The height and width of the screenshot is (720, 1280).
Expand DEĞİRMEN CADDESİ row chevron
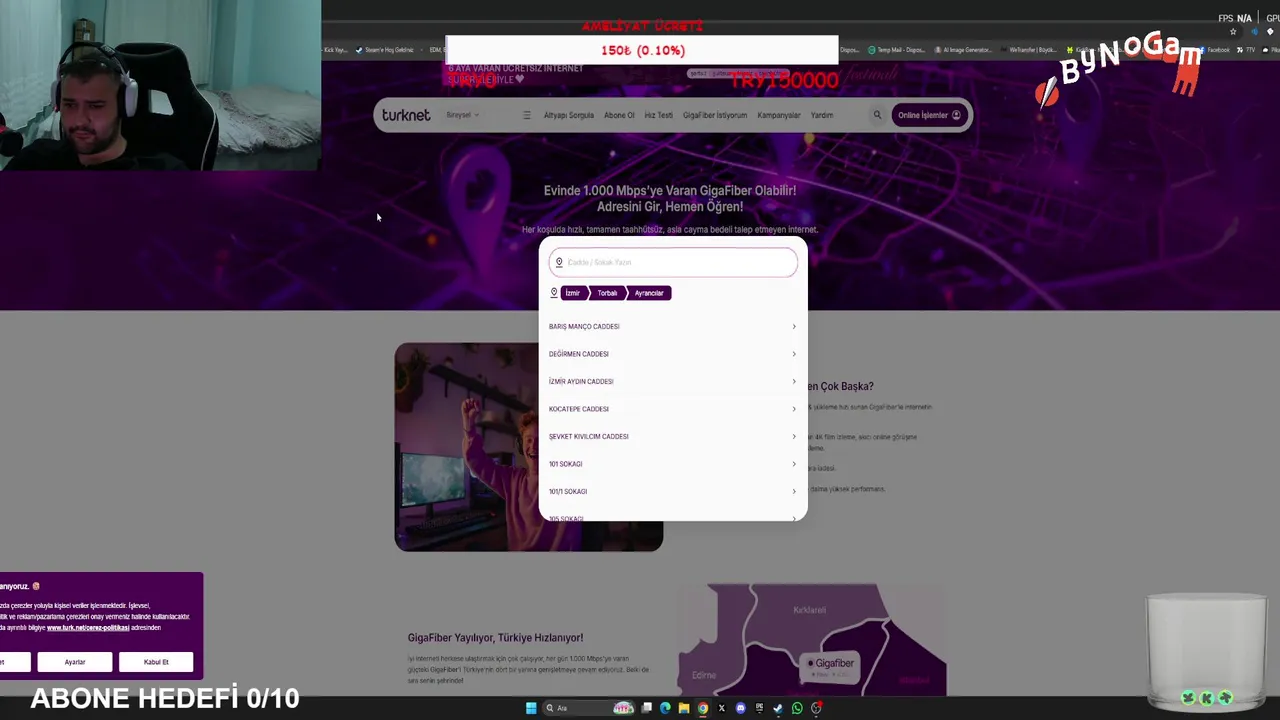click(x=794, y=354)
